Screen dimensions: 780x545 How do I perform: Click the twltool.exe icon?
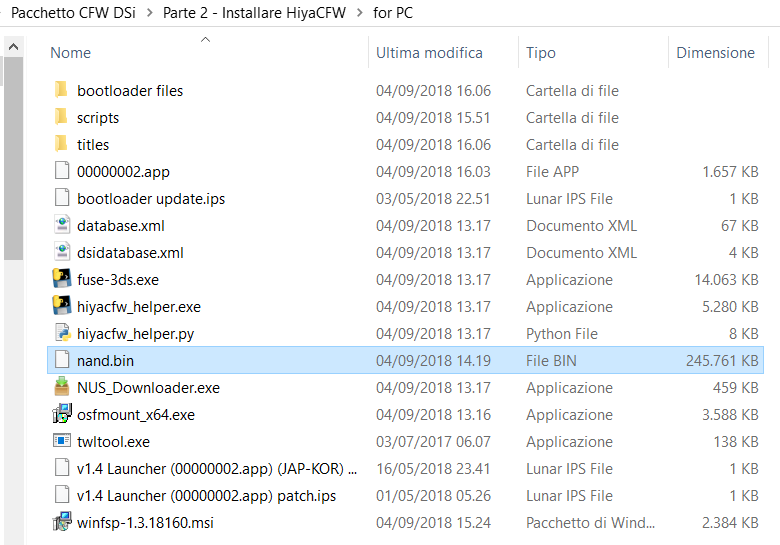(x=62, y=441)
